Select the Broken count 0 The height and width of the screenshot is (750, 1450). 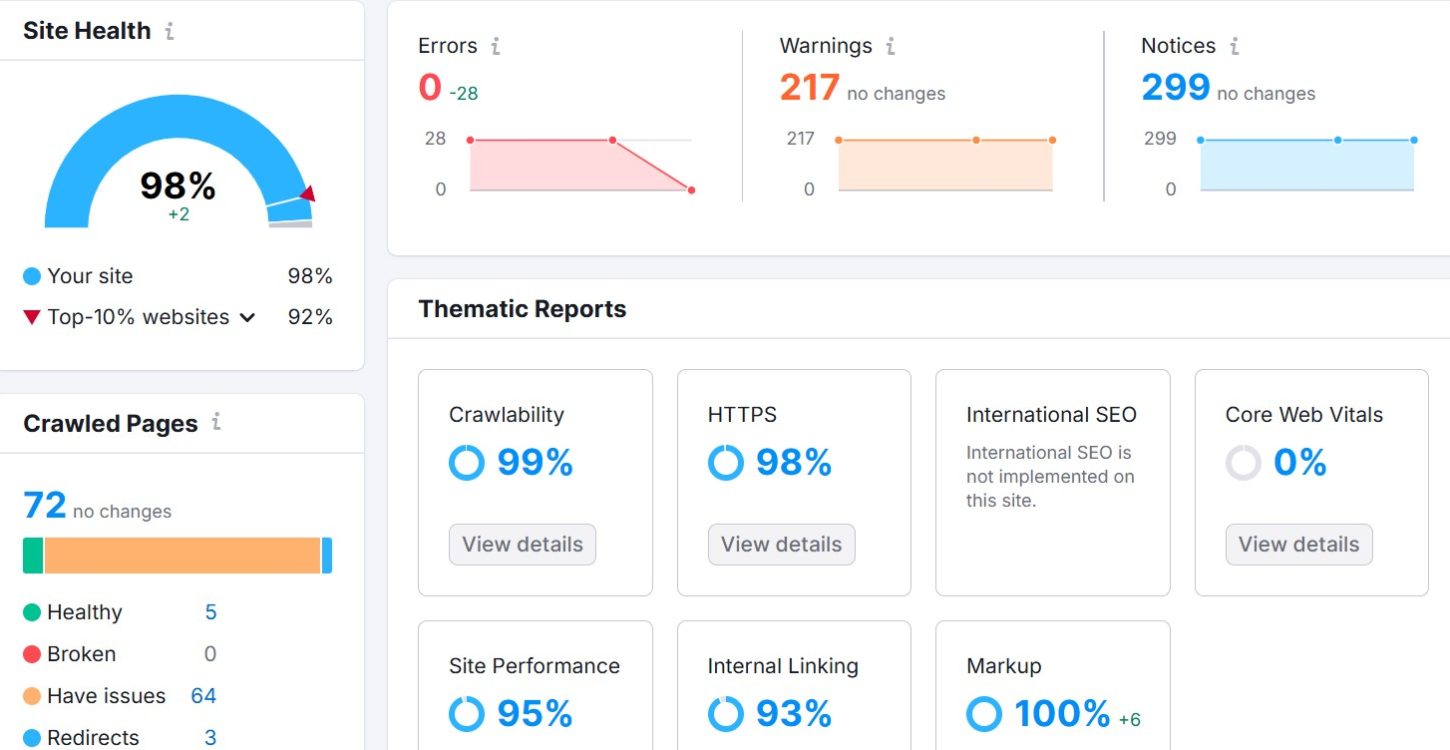(210, 654)
